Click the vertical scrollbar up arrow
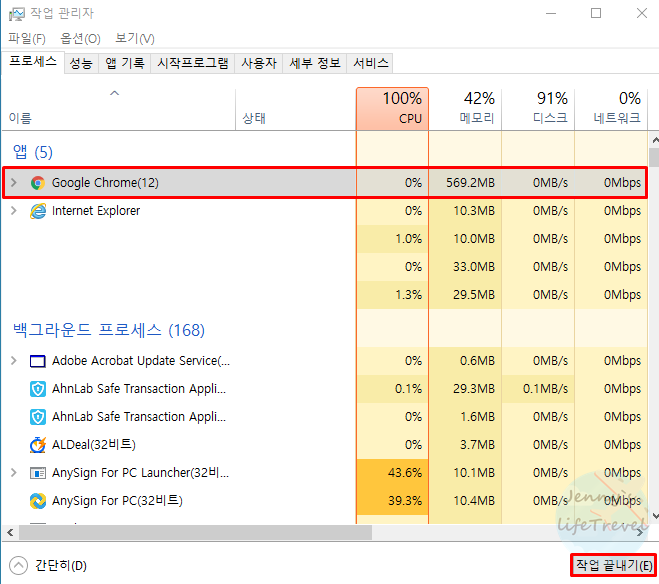Image resolution: width=659 pixels, height=584 pixels. [x=655, y=139]
